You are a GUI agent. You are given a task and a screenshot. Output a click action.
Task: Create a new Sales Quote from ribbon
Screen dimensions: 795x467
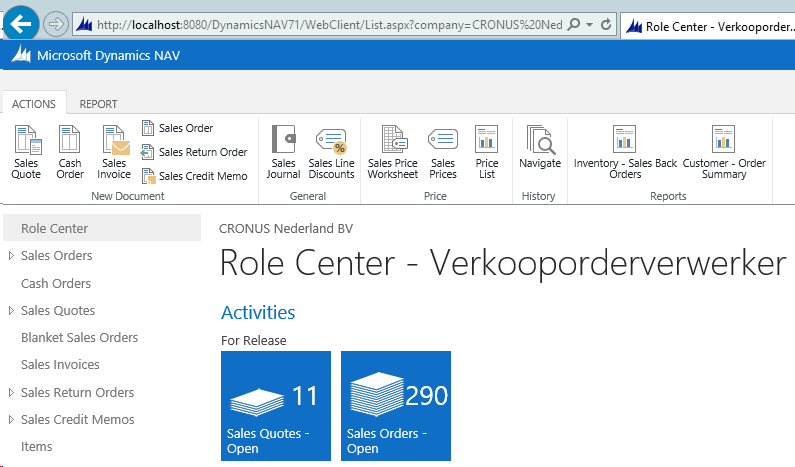click(26, 152)
